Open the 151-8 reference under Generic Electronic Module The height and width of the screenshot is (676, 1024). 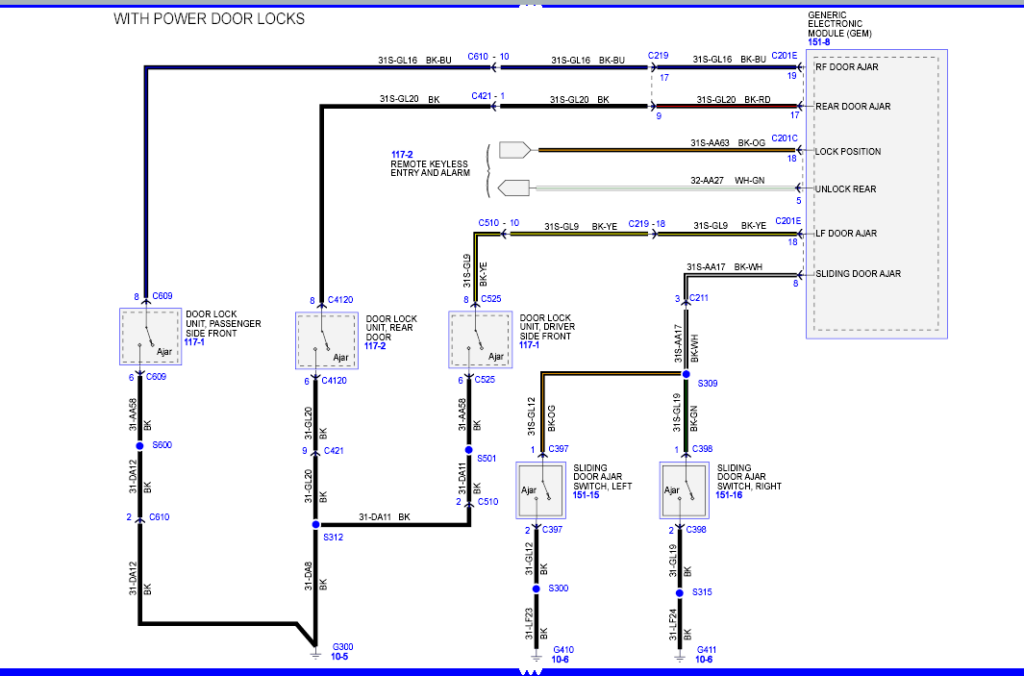(x=818, y=42)
